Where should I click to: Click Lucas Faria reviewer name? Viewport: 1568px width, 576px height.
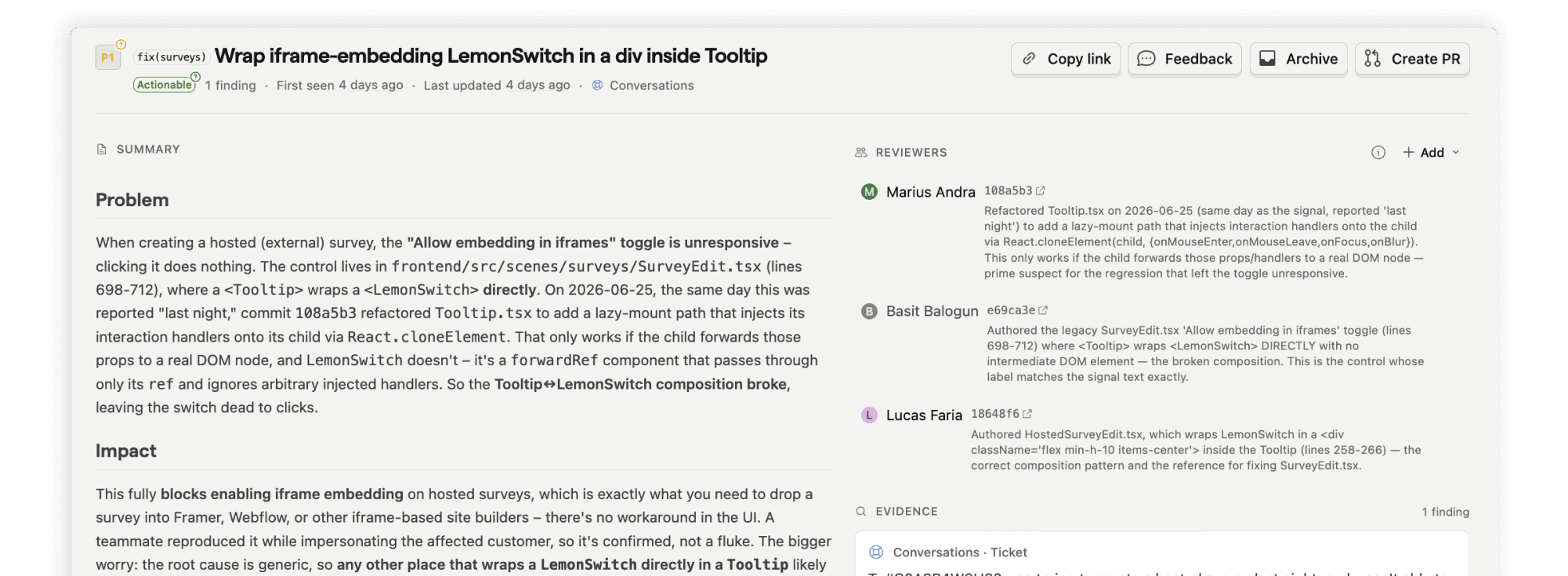(924, 415)
